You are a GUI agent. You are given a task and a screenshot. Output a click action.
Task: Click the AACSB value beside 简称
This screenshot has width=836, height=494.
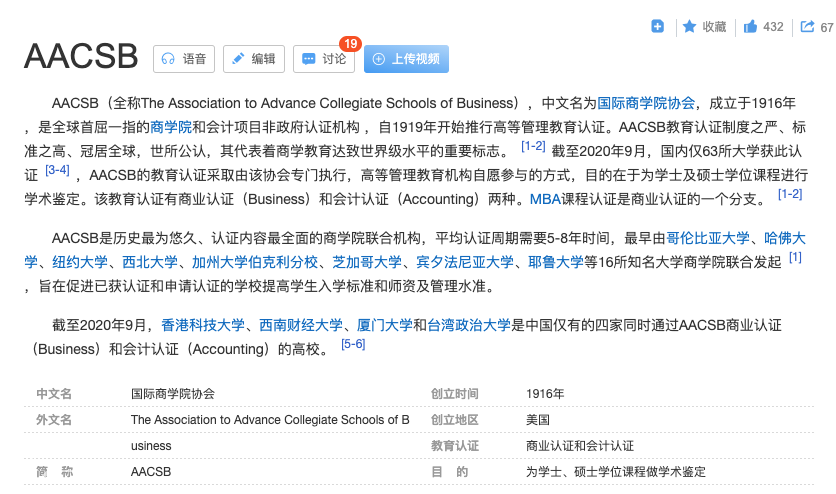[x=151, y=472]
